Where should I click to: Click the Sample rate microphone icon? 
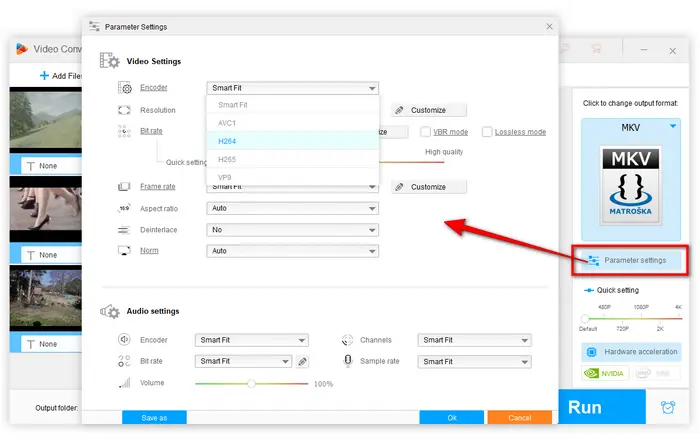coord(348,361)
